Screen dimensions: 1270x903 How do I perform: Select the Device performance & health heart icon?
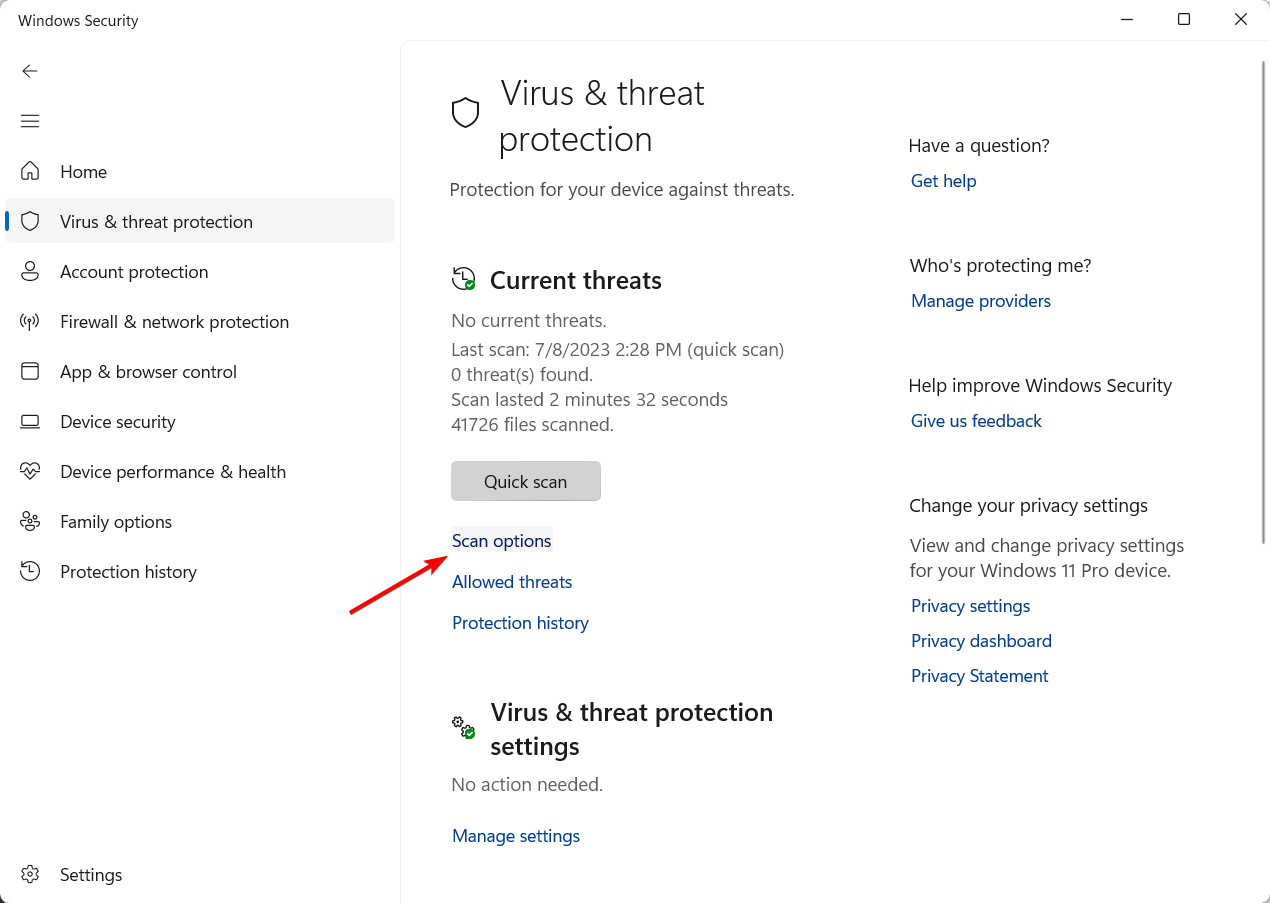(x=30, y=471)
